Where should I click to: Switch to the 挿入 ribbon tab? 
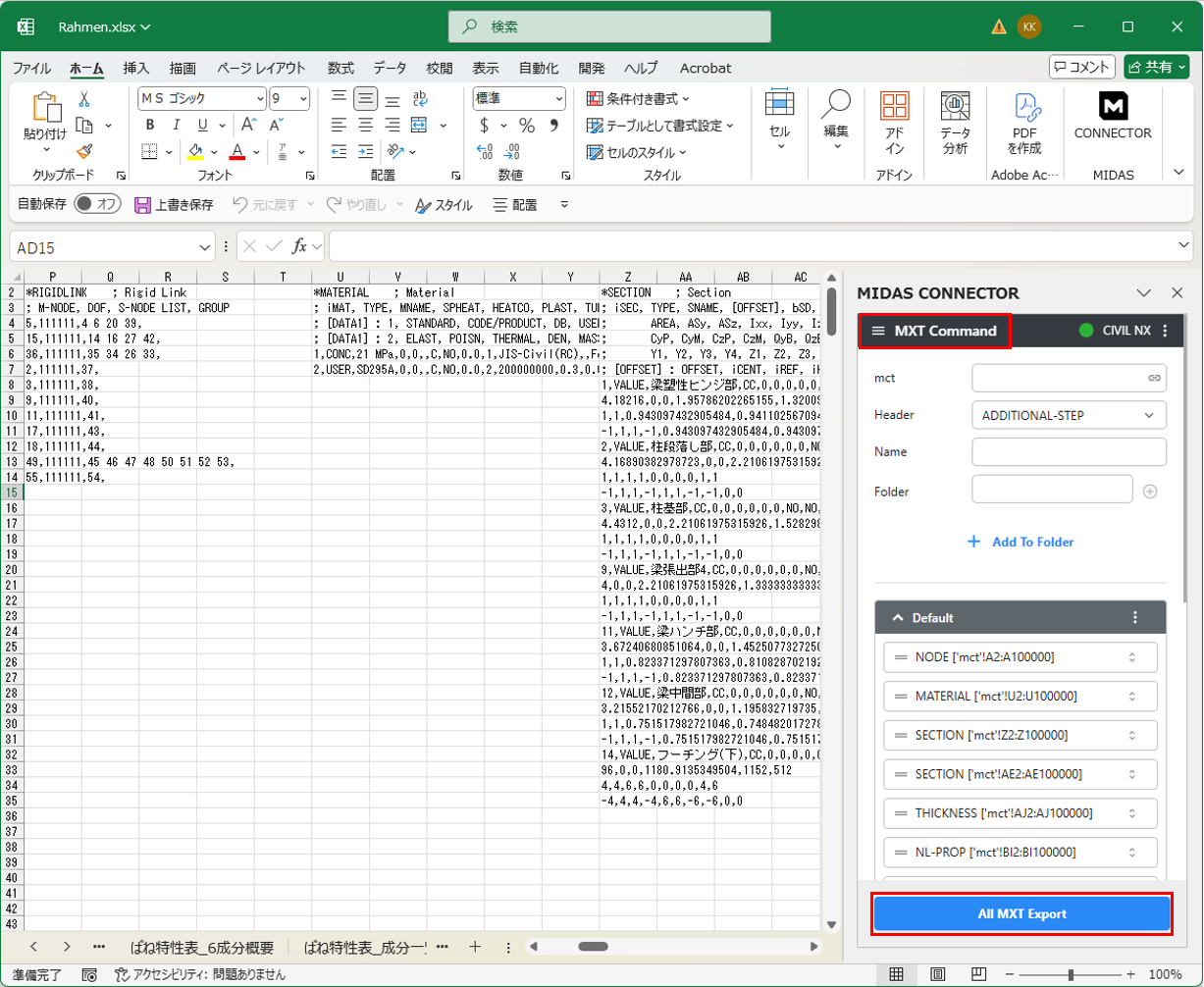(136, 68)
